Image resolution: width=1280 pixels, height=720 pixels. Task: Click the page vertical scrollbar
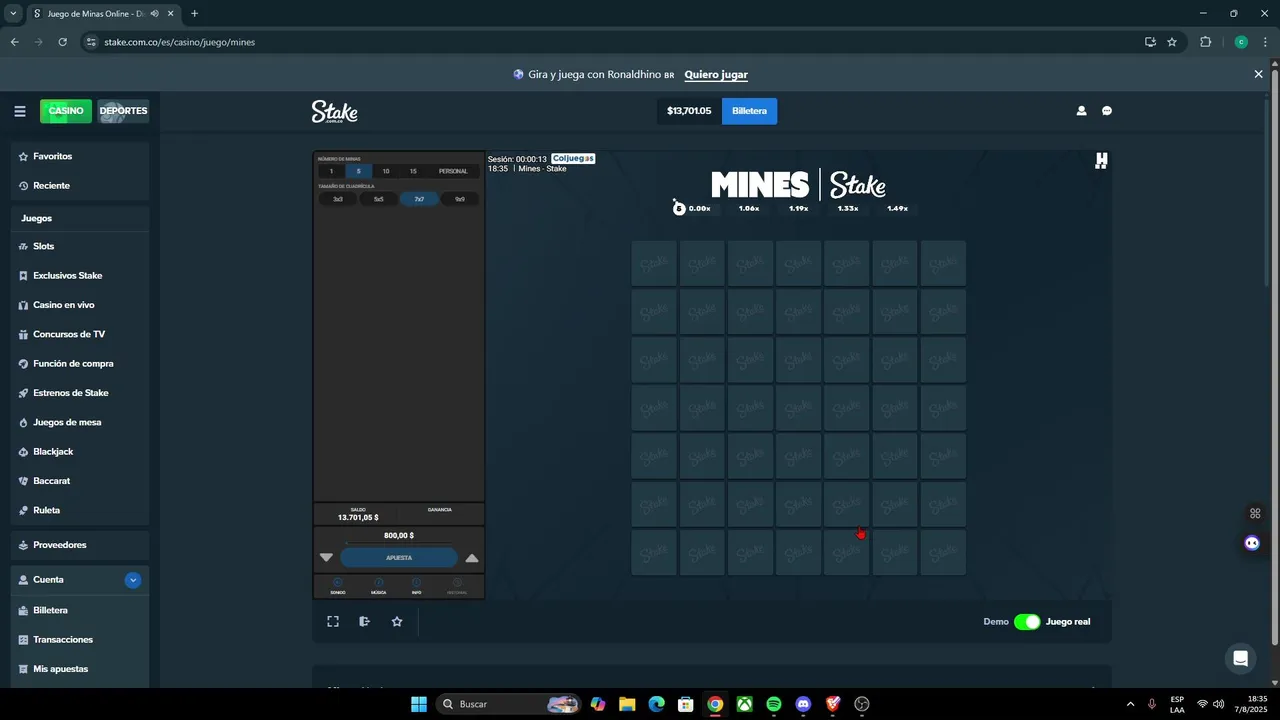point(1274,355)
